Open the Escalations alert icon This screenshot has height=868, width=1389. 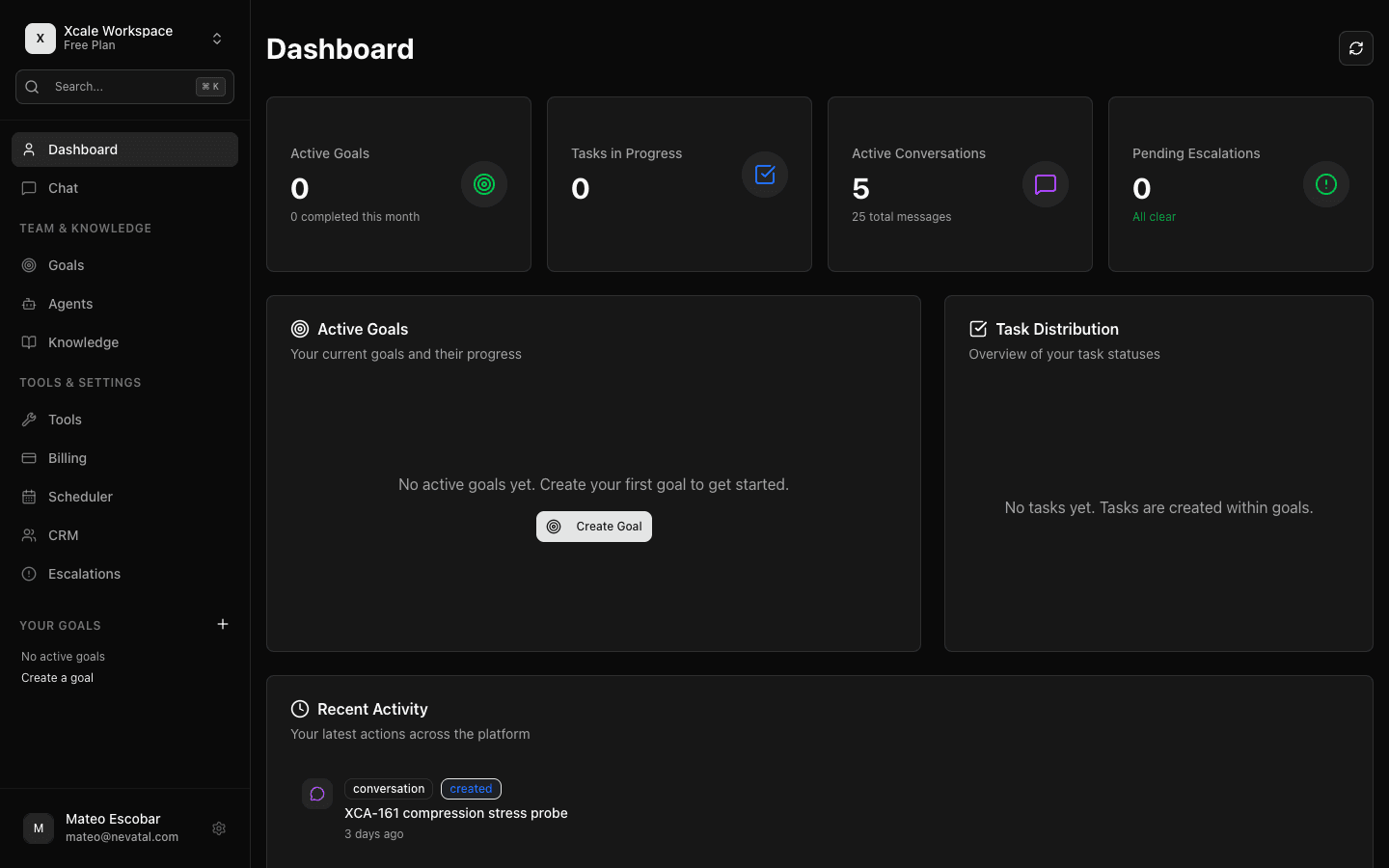[29, 574]
